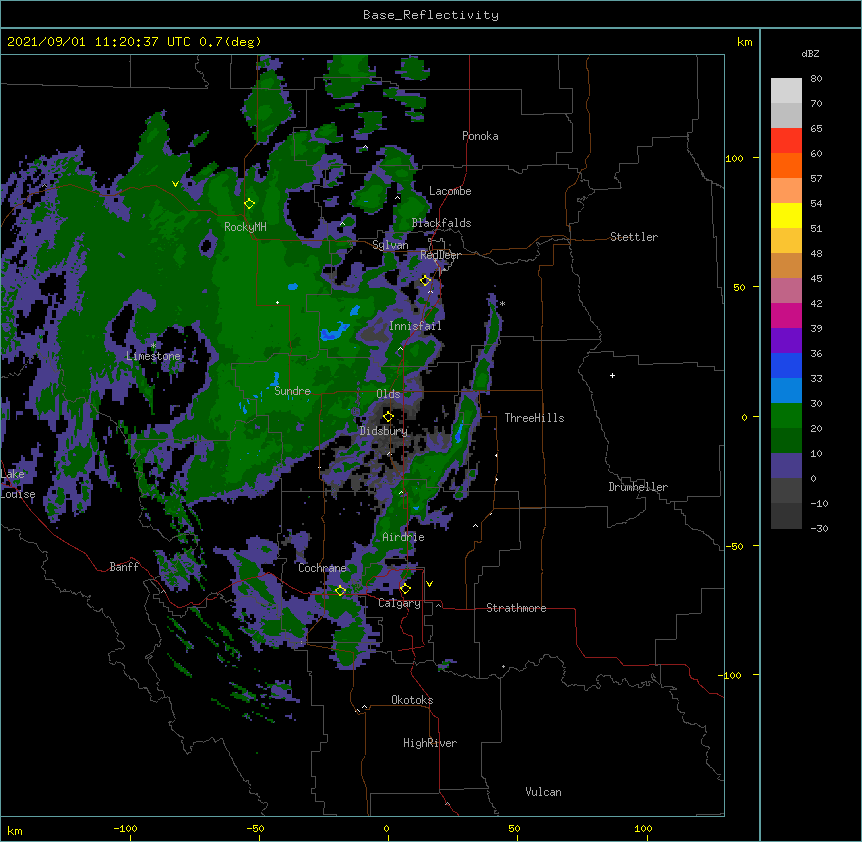The image size is (862, 842).
Task: Click the HighRiver city label
Action: 430,743
